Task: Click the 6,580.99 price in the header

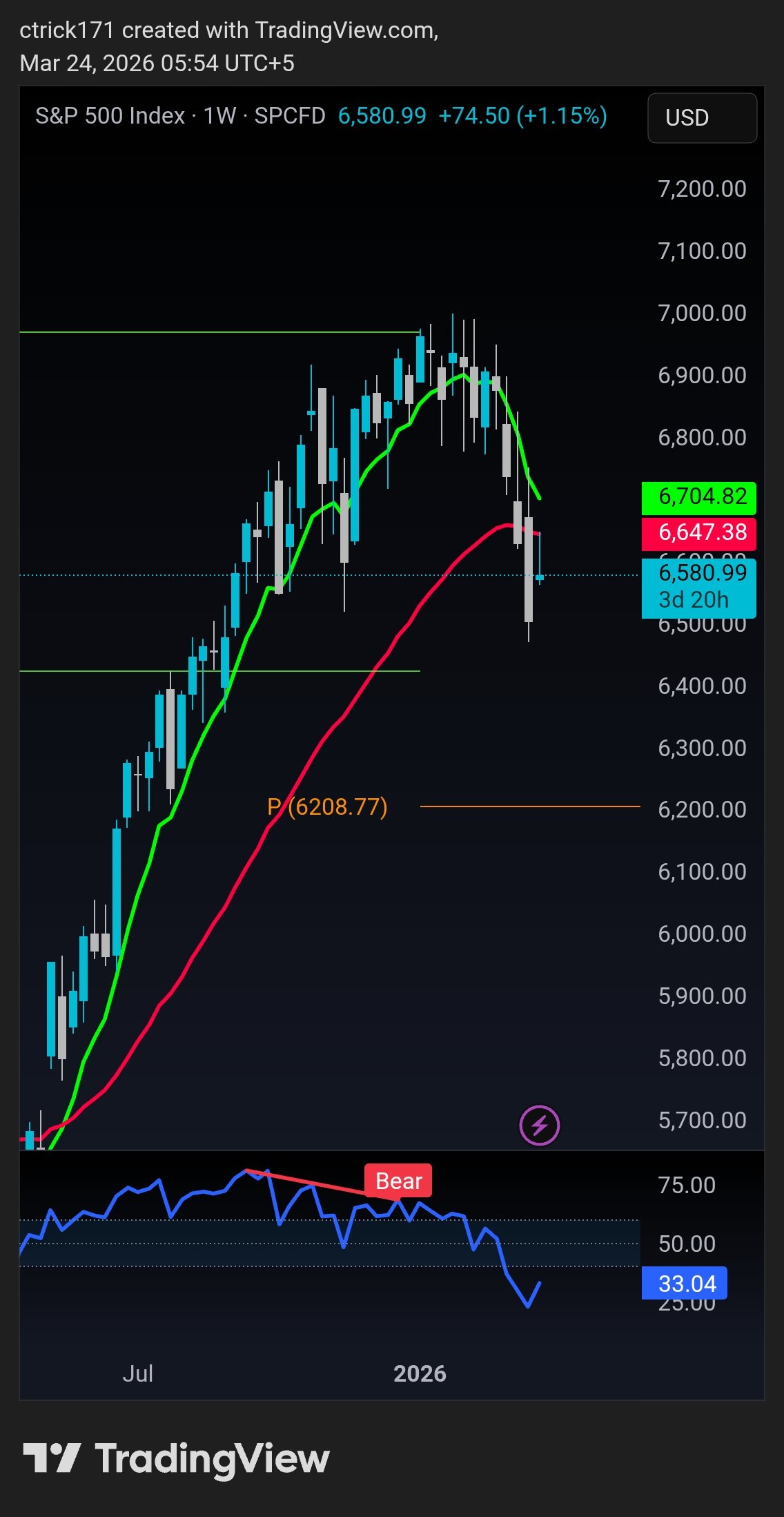Action: click(382, 116)
